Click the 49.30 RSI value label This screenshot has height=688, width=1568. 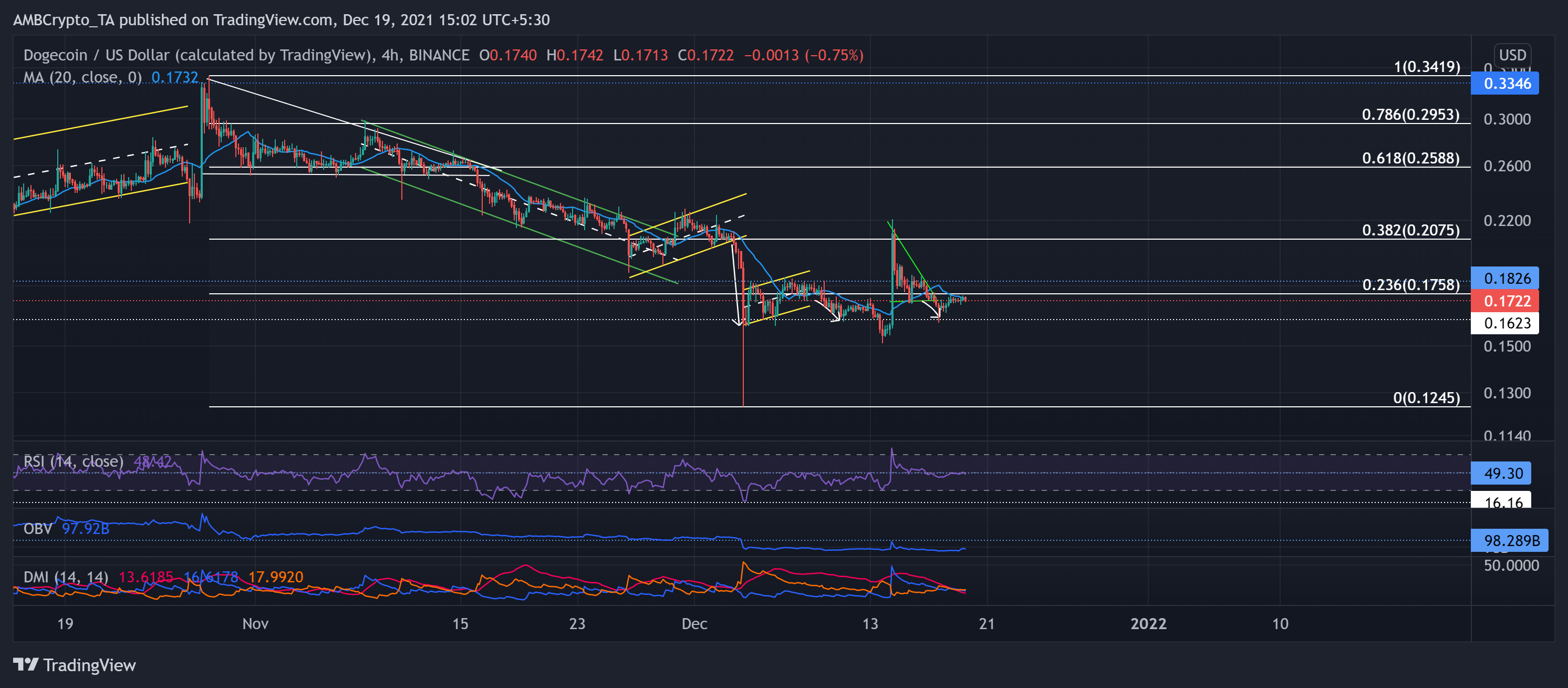point(1500,473)
